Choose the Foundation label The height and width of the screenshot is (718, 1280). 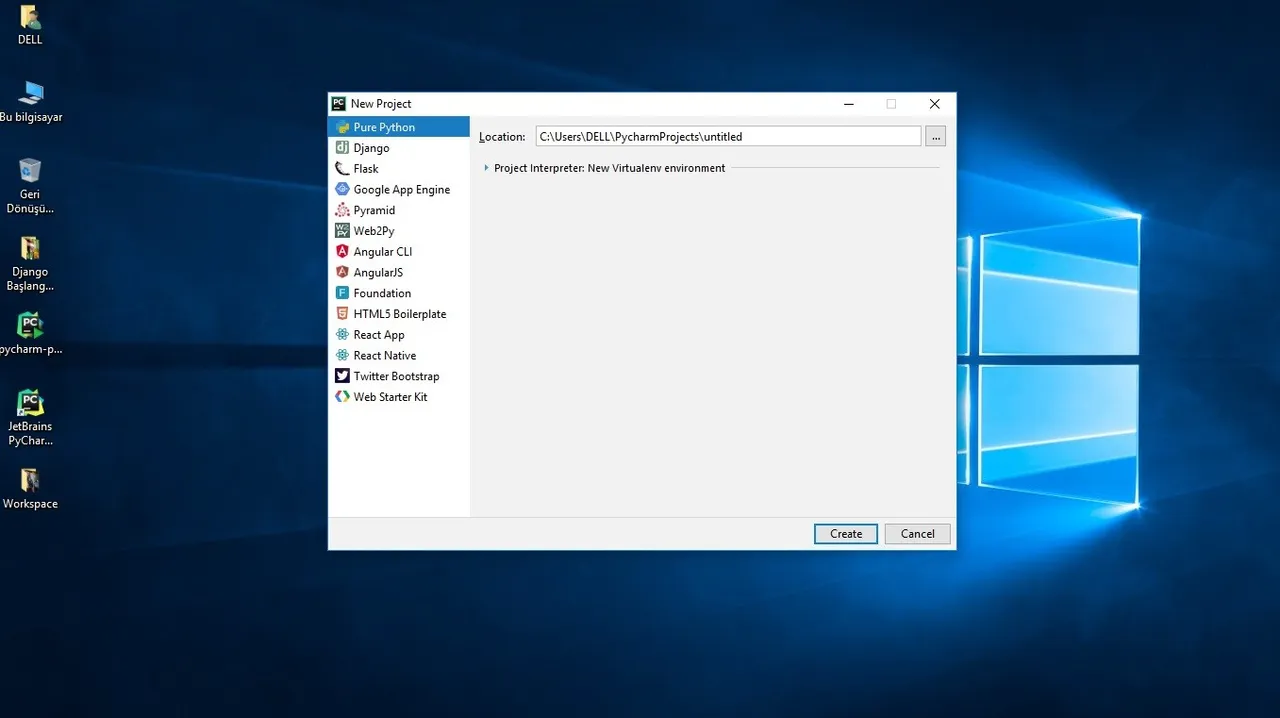click(382, 293)
